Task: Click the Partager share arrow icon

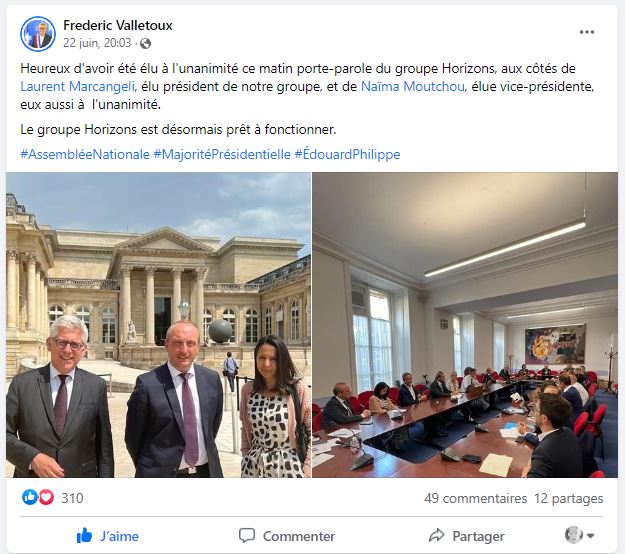Action: [436, 535]
